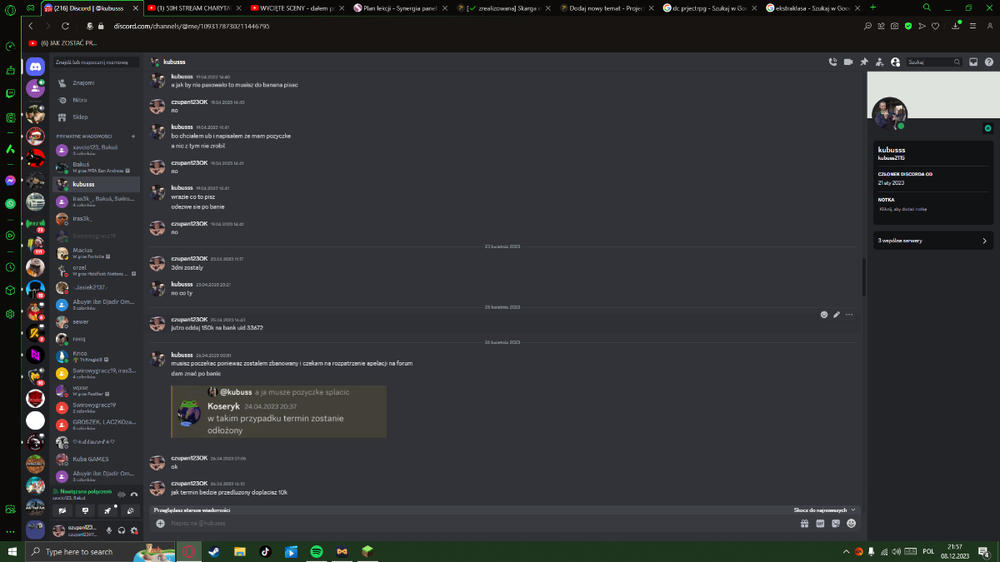This screenshot has width=1000, height=562.
Task: Open the Bakuś direct message
Action: click(96, 167)
